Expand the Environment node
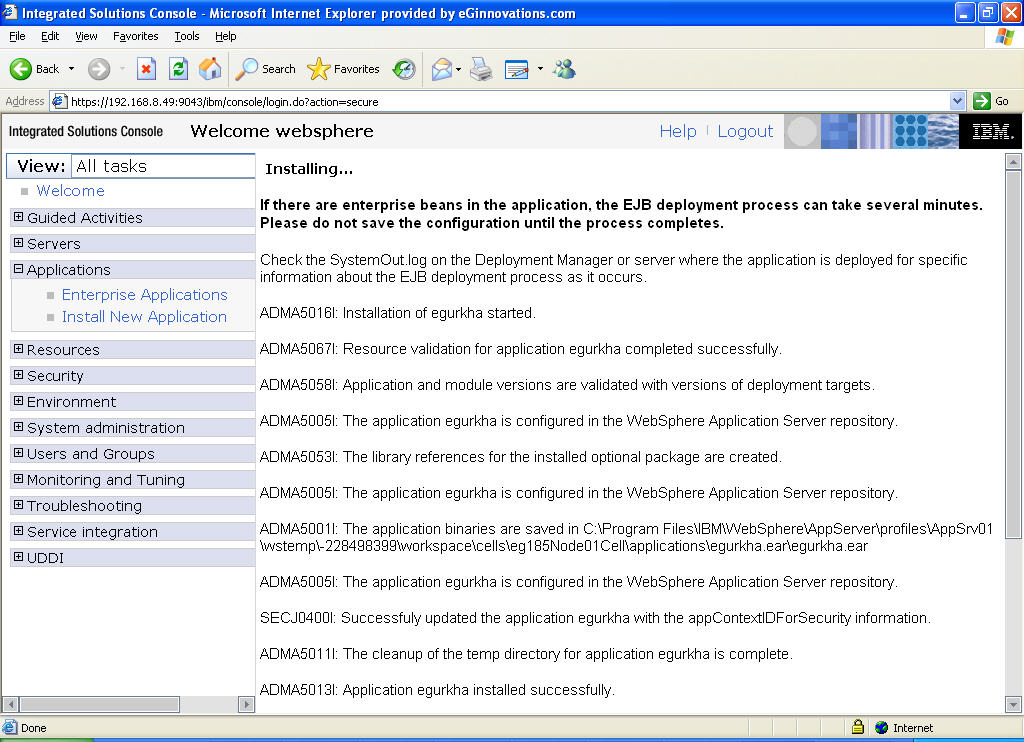 point(18,401)
